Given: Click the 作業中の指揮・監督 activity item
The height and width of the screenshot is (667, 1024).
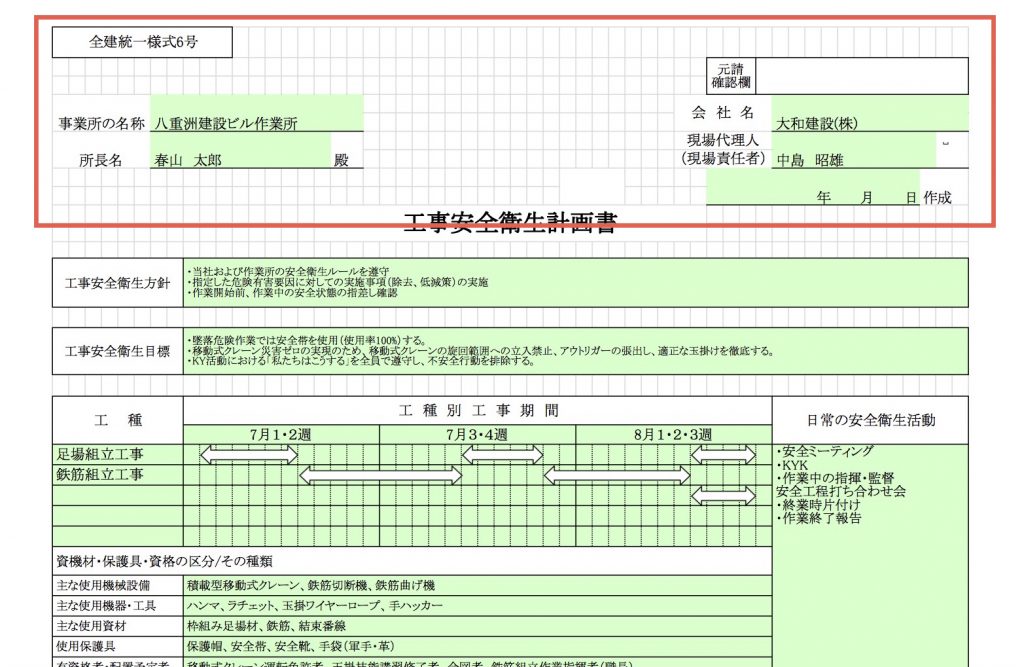Looking at the screenshot, I should coord(835,478).
